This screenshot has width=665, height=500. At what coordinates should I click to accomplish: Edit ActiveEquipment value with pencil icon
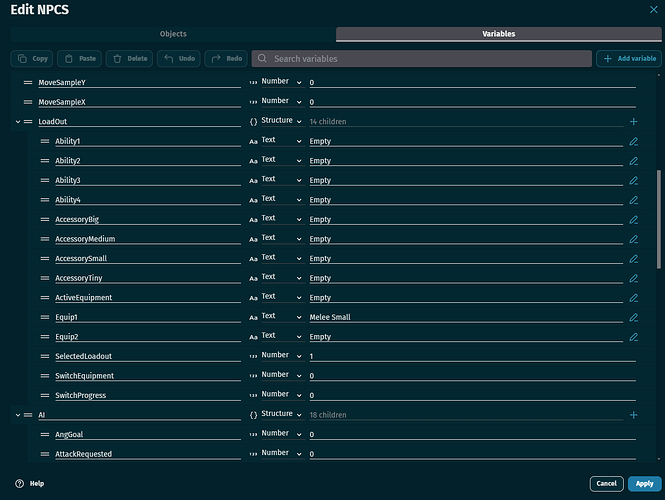pos(633,298)
